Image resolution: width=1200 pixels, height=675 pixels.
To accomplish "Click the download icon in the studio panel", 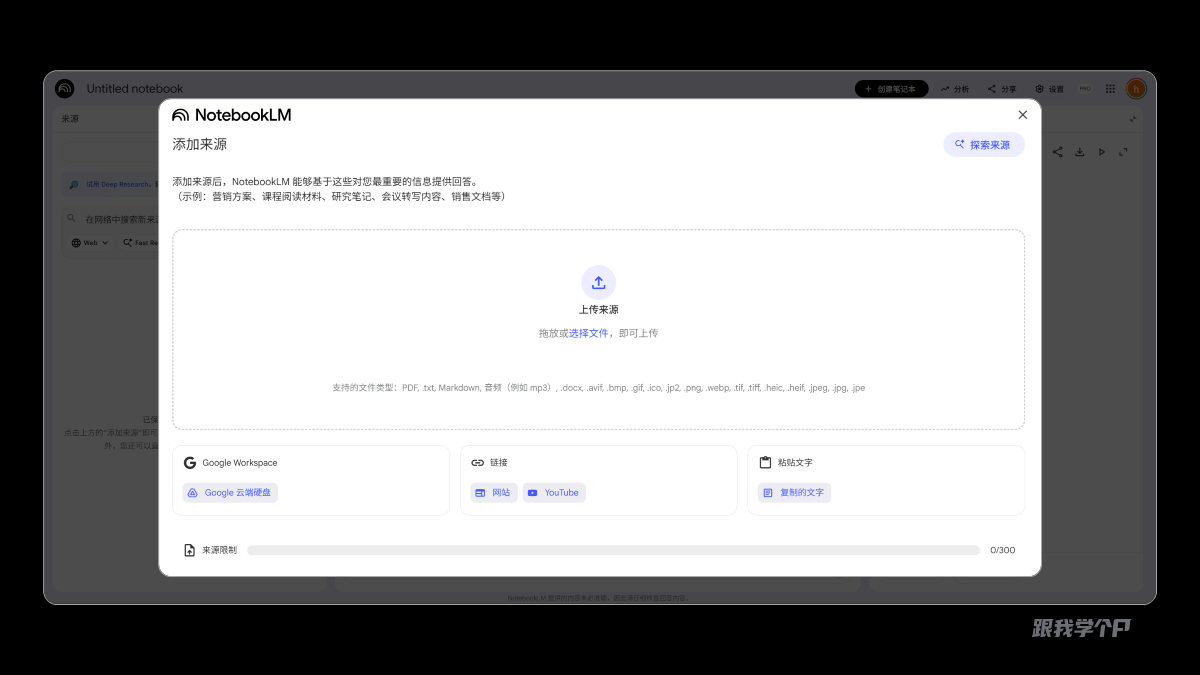I will click(x=1079, y=151).
